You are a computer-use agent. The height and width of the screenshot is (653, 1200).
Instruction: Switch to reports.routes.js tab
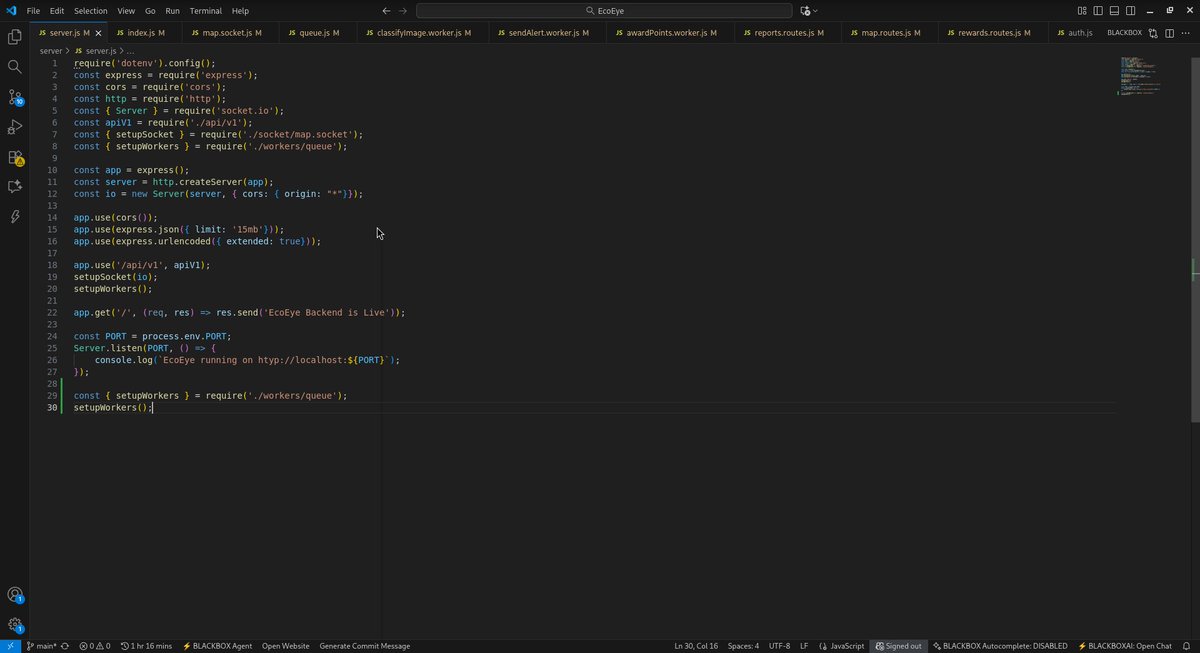789,33
